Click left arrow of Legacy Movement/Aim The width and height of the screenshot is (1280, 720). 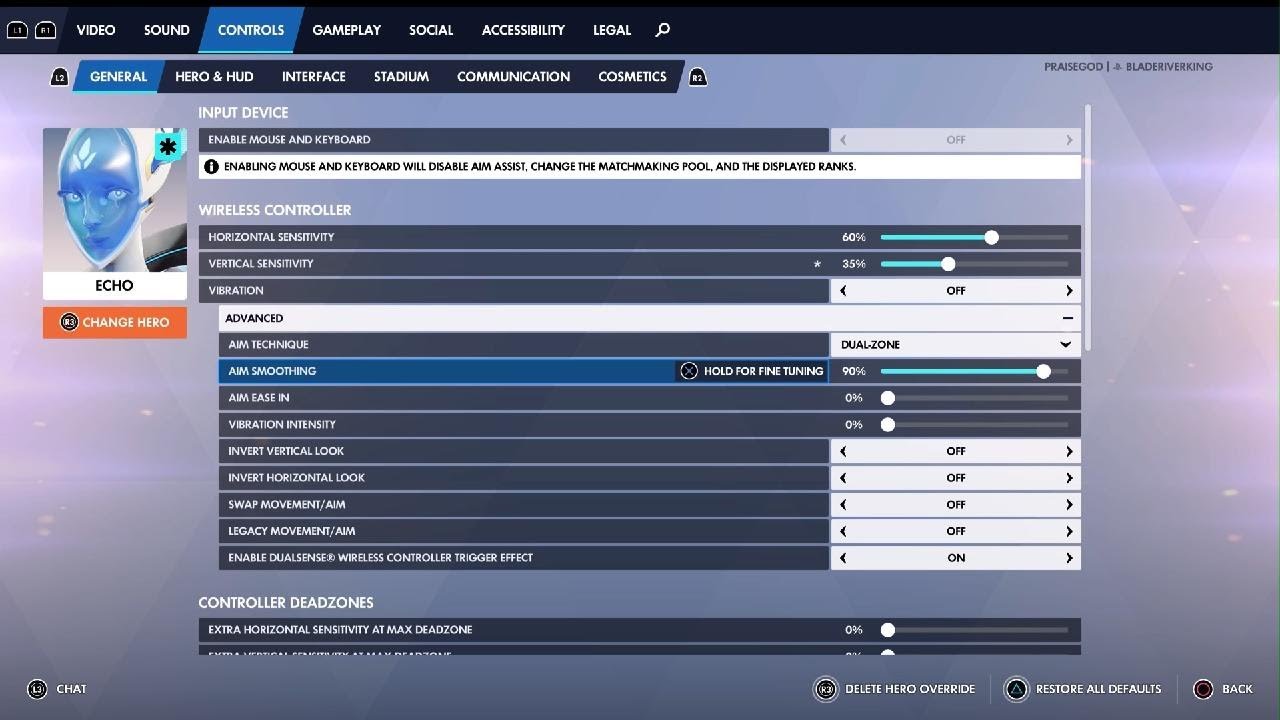click(843, 531)
